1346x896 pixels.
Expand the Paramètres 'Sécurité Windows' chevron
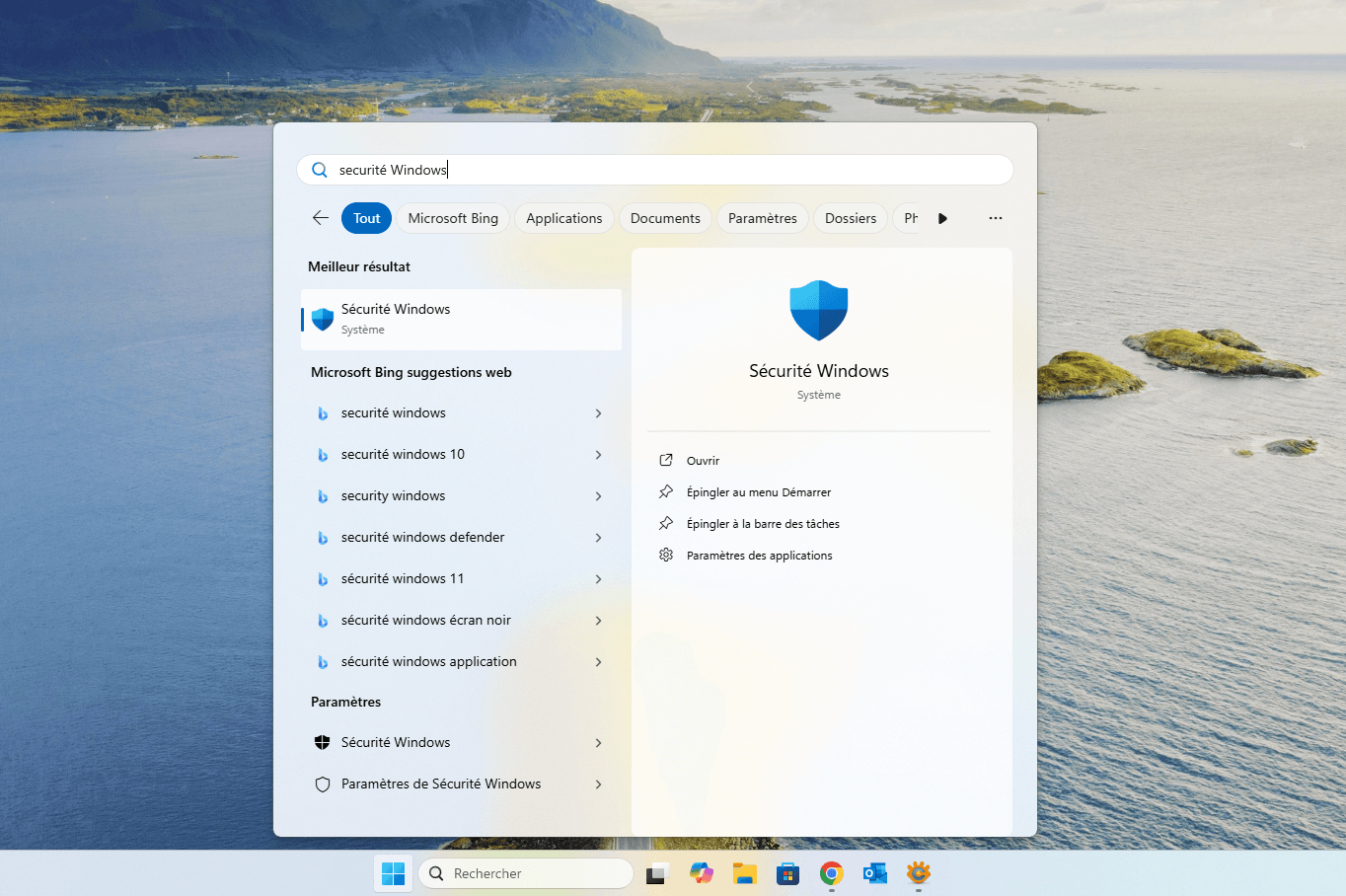point(598,743)
